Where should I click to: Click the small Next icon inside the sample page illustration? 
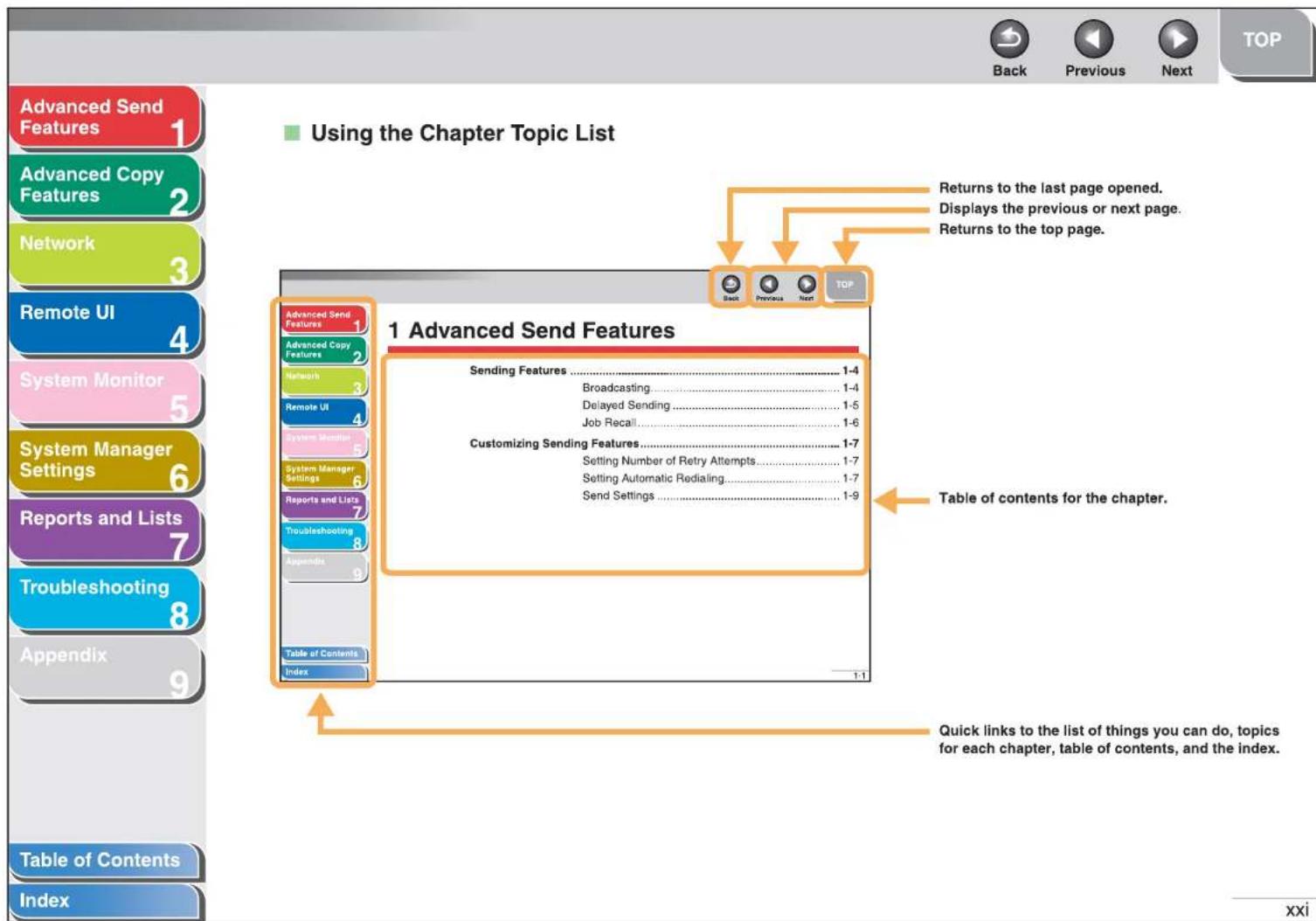point(806,285)
